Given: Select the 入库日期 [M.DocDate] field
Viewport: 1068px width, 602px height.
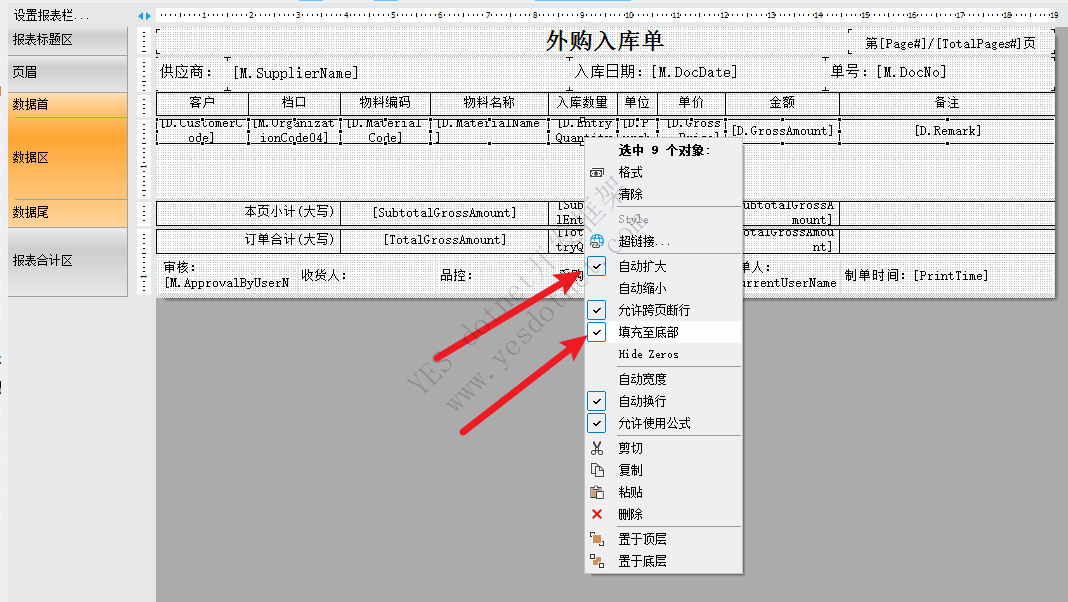Looking at the screenshot, I should coord(655,72).
